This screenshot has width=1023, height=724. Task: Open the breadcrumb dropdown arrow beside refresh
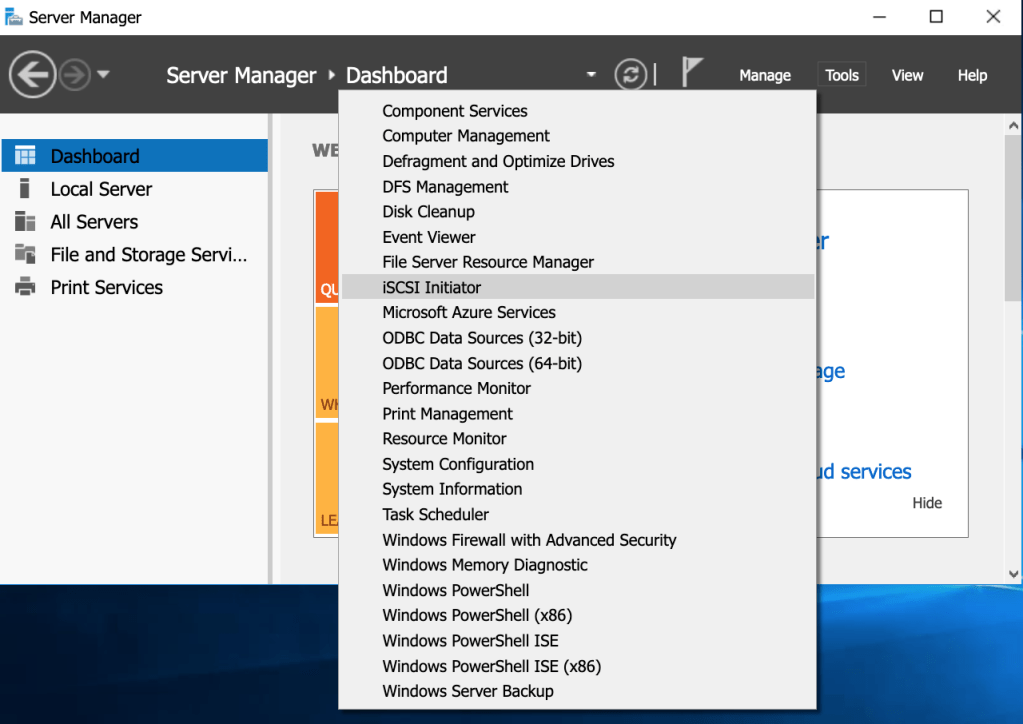pos(591,75)
